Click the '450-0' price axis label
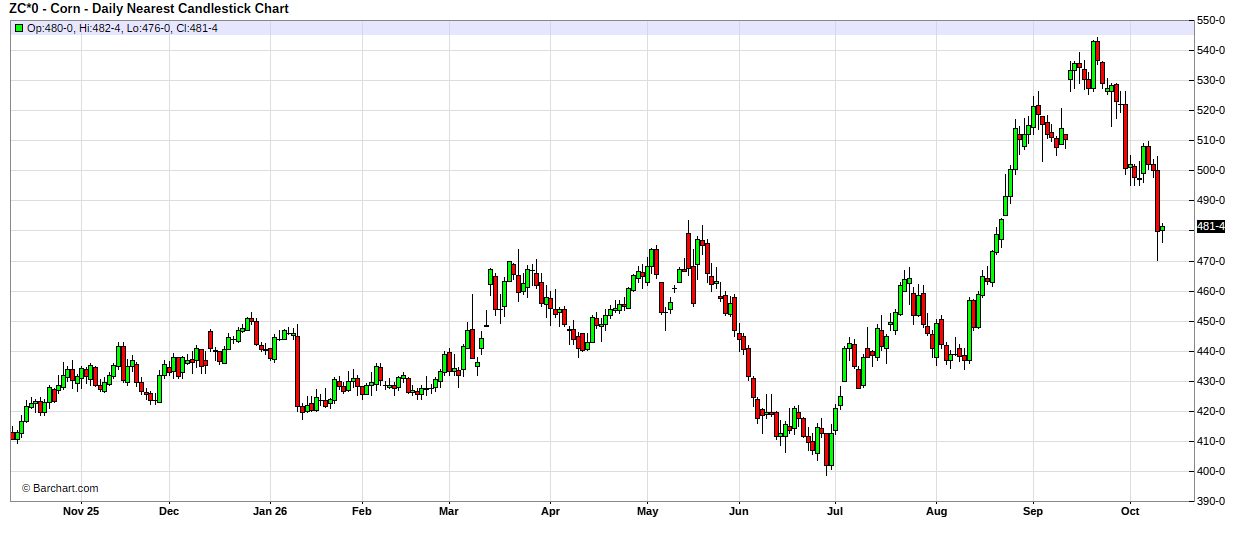The height and width of the screenshot is (542, 1236). tap(1212, 321)
